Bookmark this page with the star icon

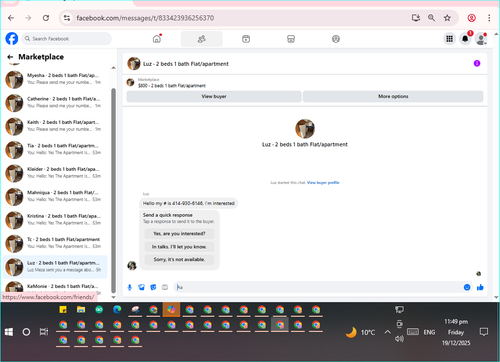point(447,18)
